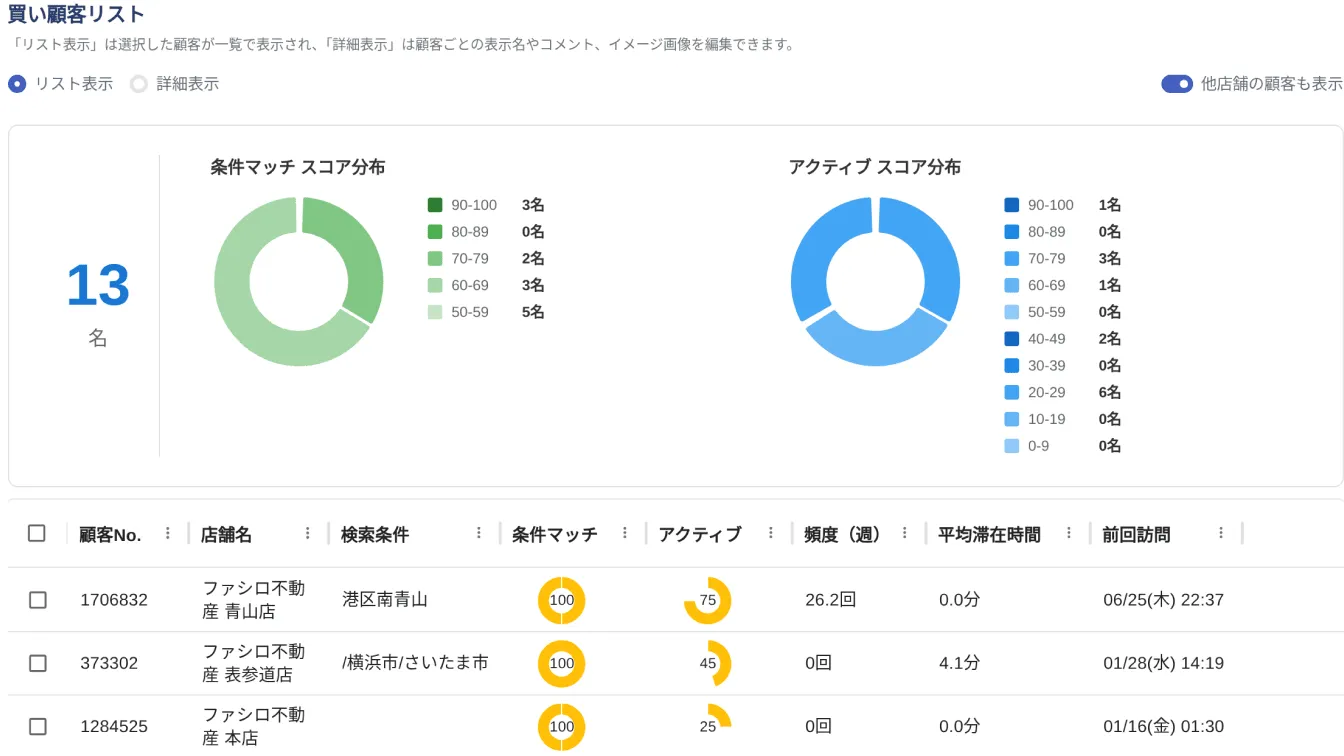Sort by the アクティブ column header
This screenshot has width=1344, height=756.
[x=700, y=535]
